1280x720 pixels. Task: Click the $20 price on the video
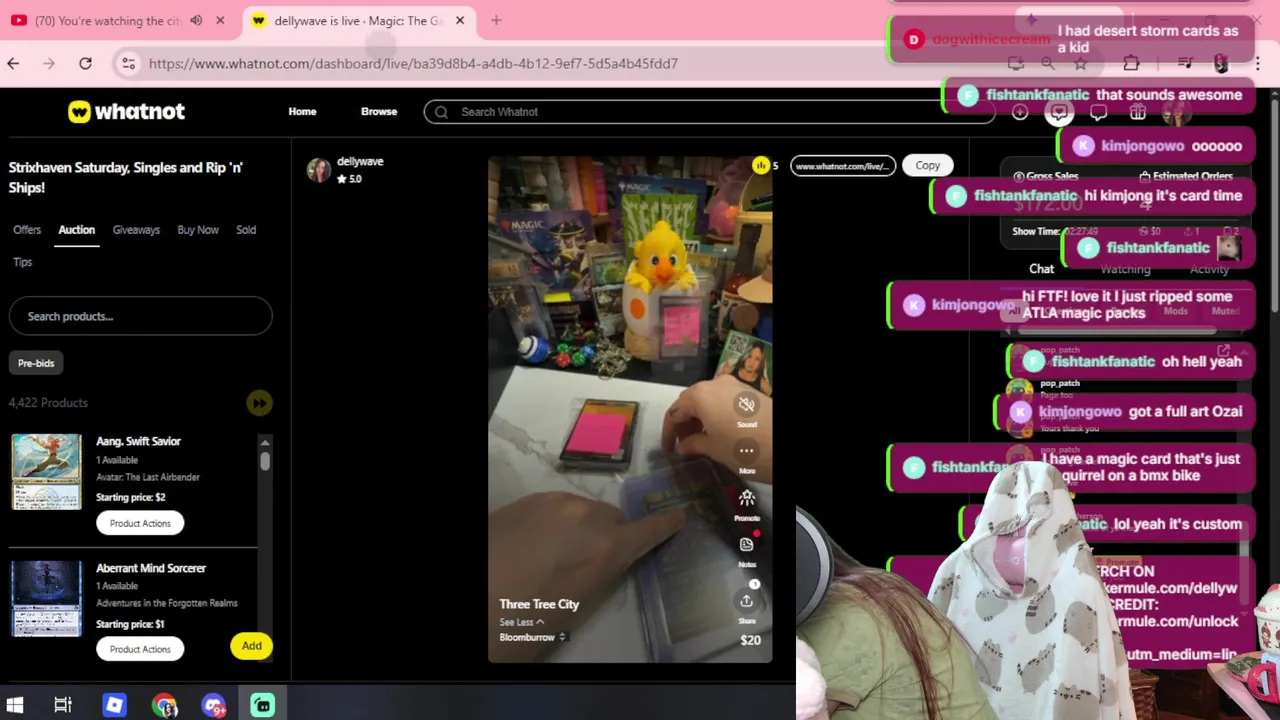[750, 640]
